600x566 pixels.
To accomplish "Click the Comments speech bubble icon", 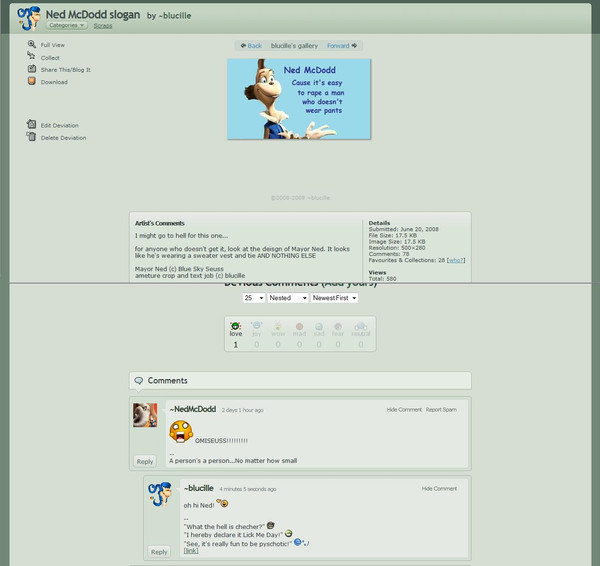I will [x=139, y=380].
